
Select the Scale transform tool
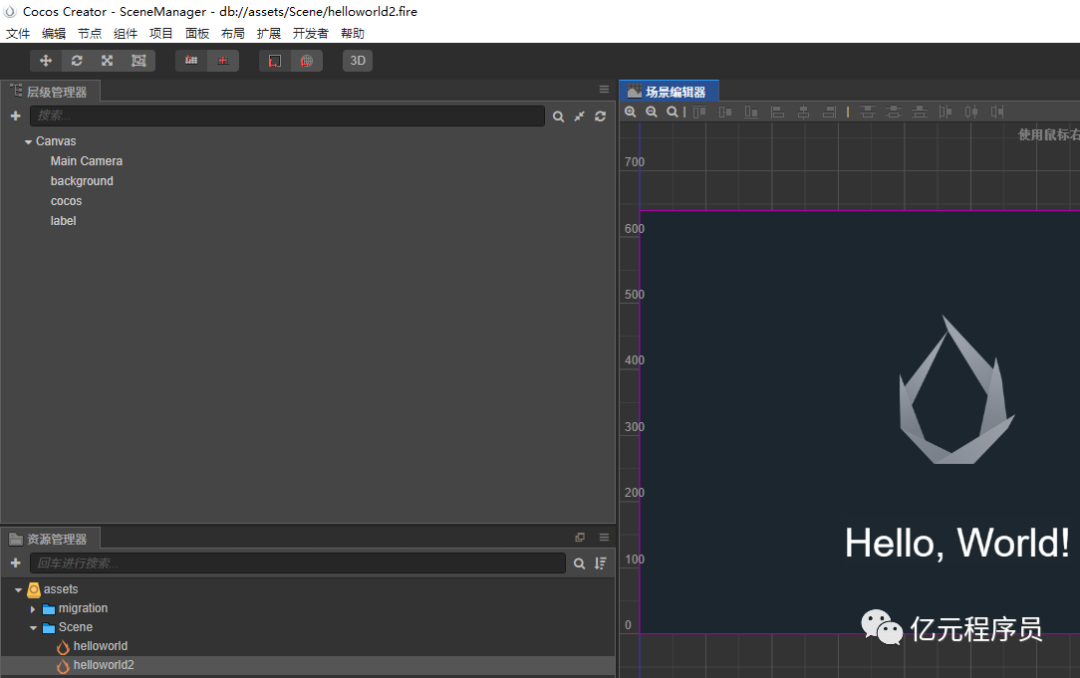click(107, 61)
